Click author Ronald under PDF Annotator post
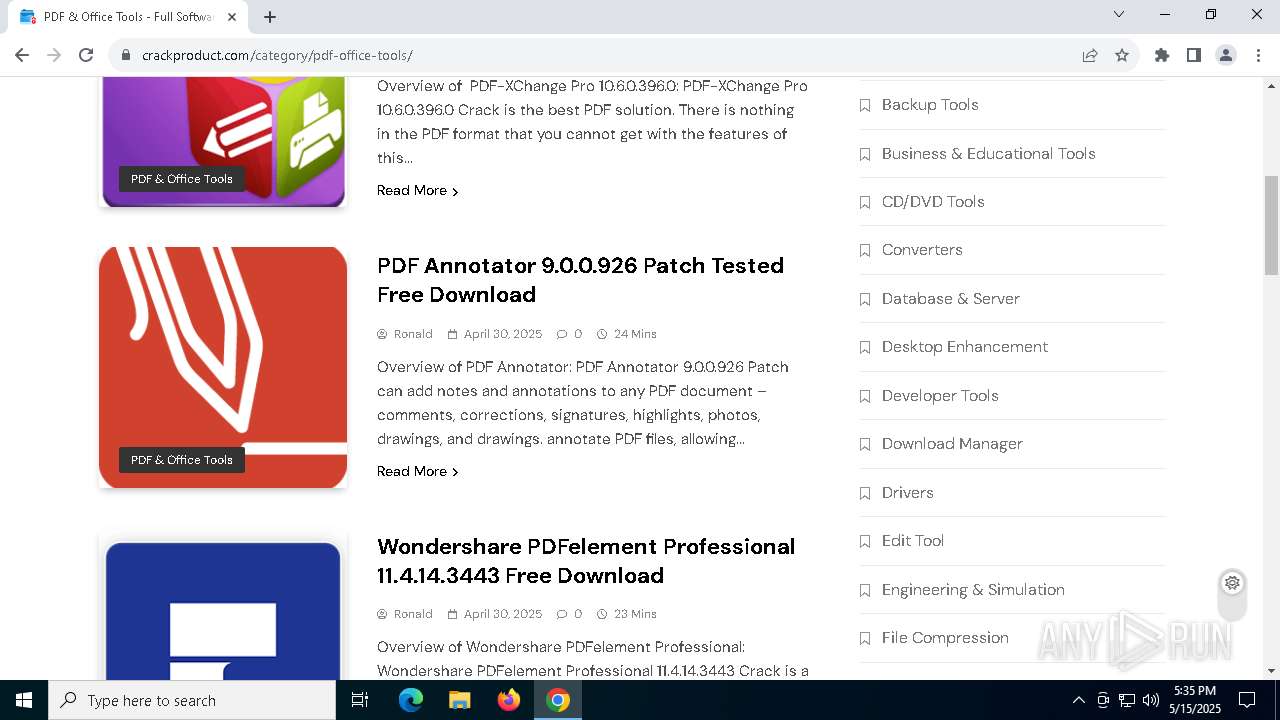The height and width of the screenshot is (720, 1280). (x=413, y=334)
